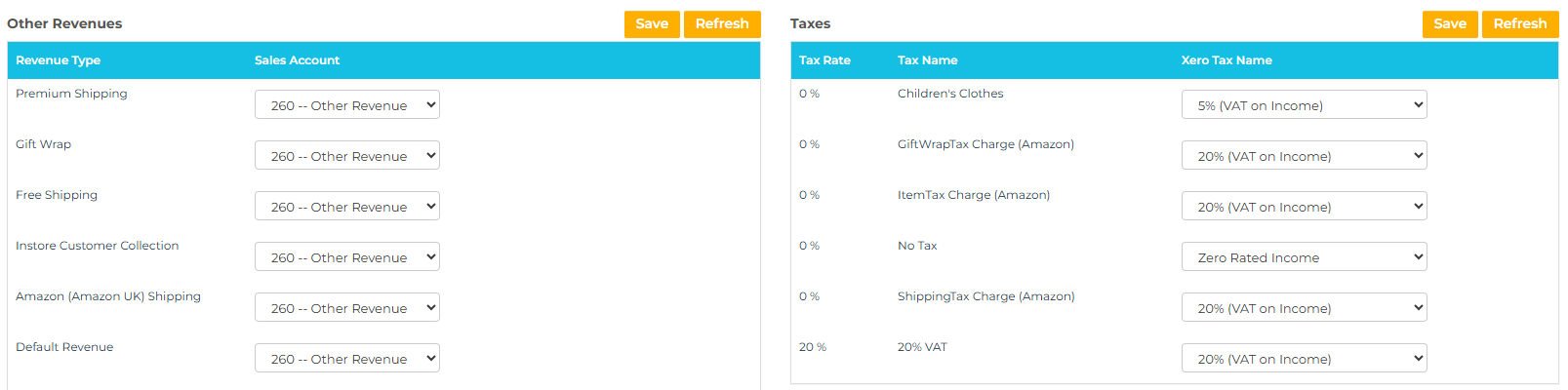The width and height of the screenshot is (1568, 390).
Task: Open ItemTax Charge Xero tax dropdown
Action: click(x=1304, y=207)
